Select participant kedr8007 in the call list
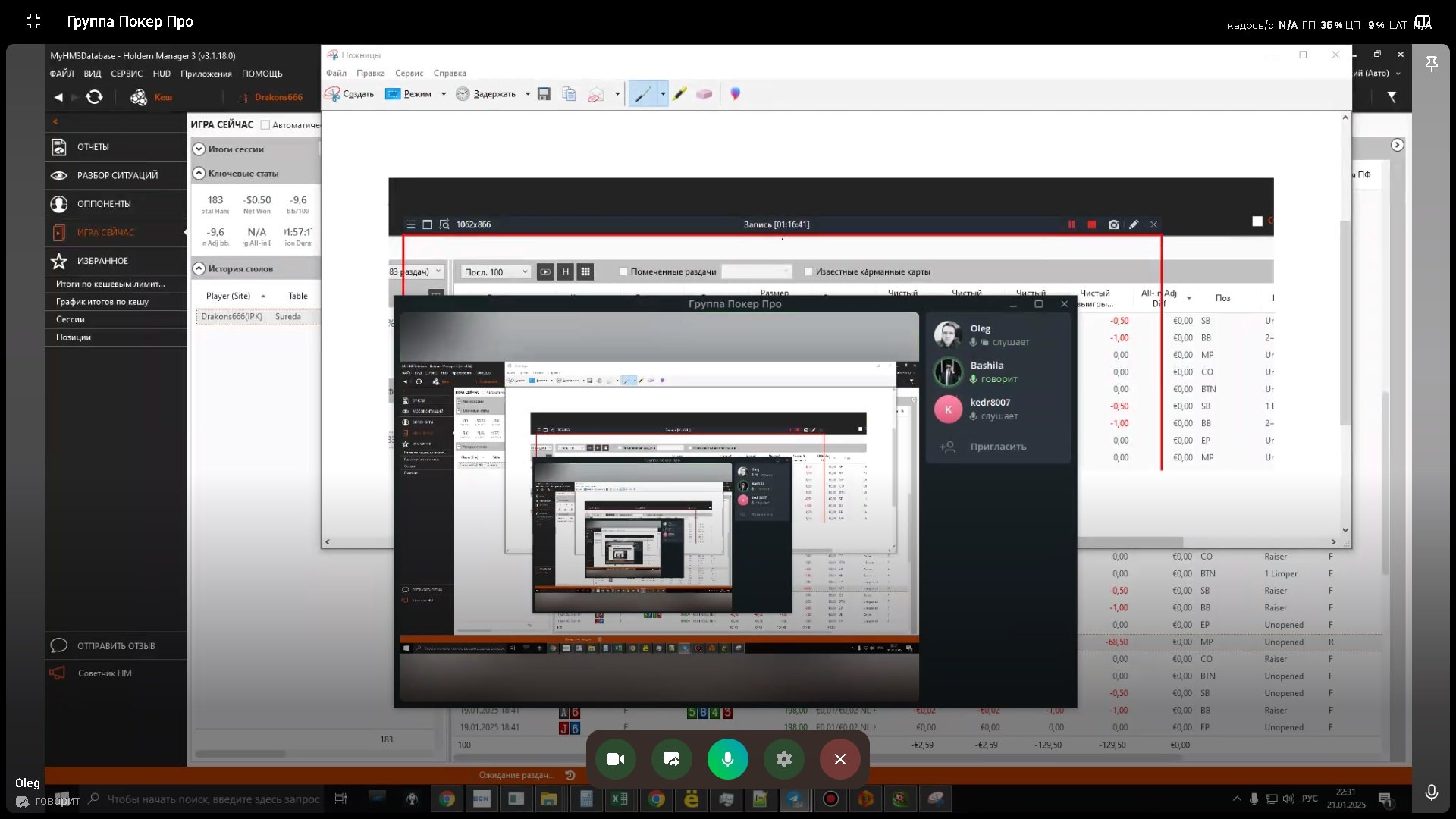 coord(998,409)
